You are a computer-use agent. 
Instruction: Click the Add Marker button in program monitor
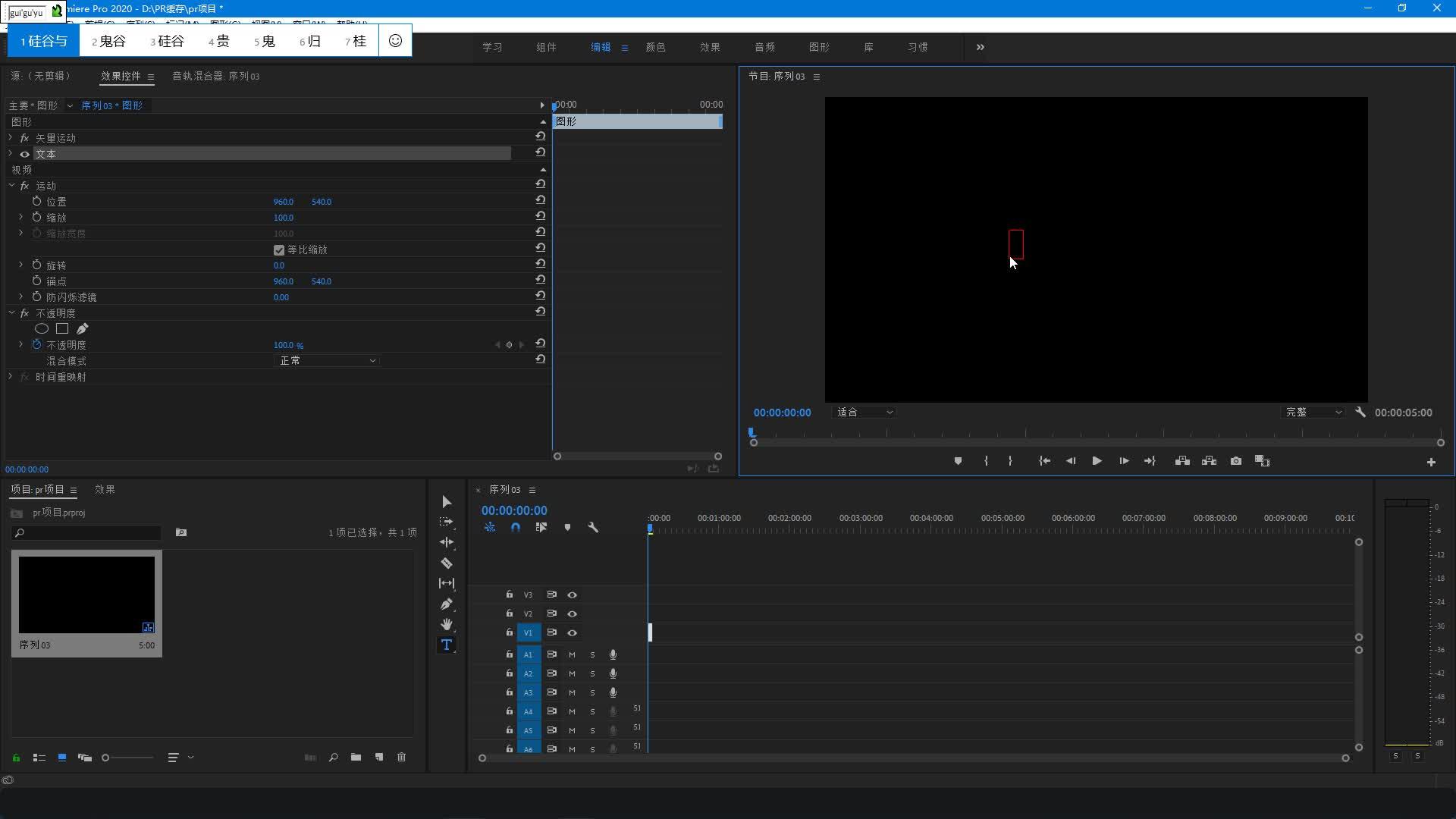click(958, 461)
